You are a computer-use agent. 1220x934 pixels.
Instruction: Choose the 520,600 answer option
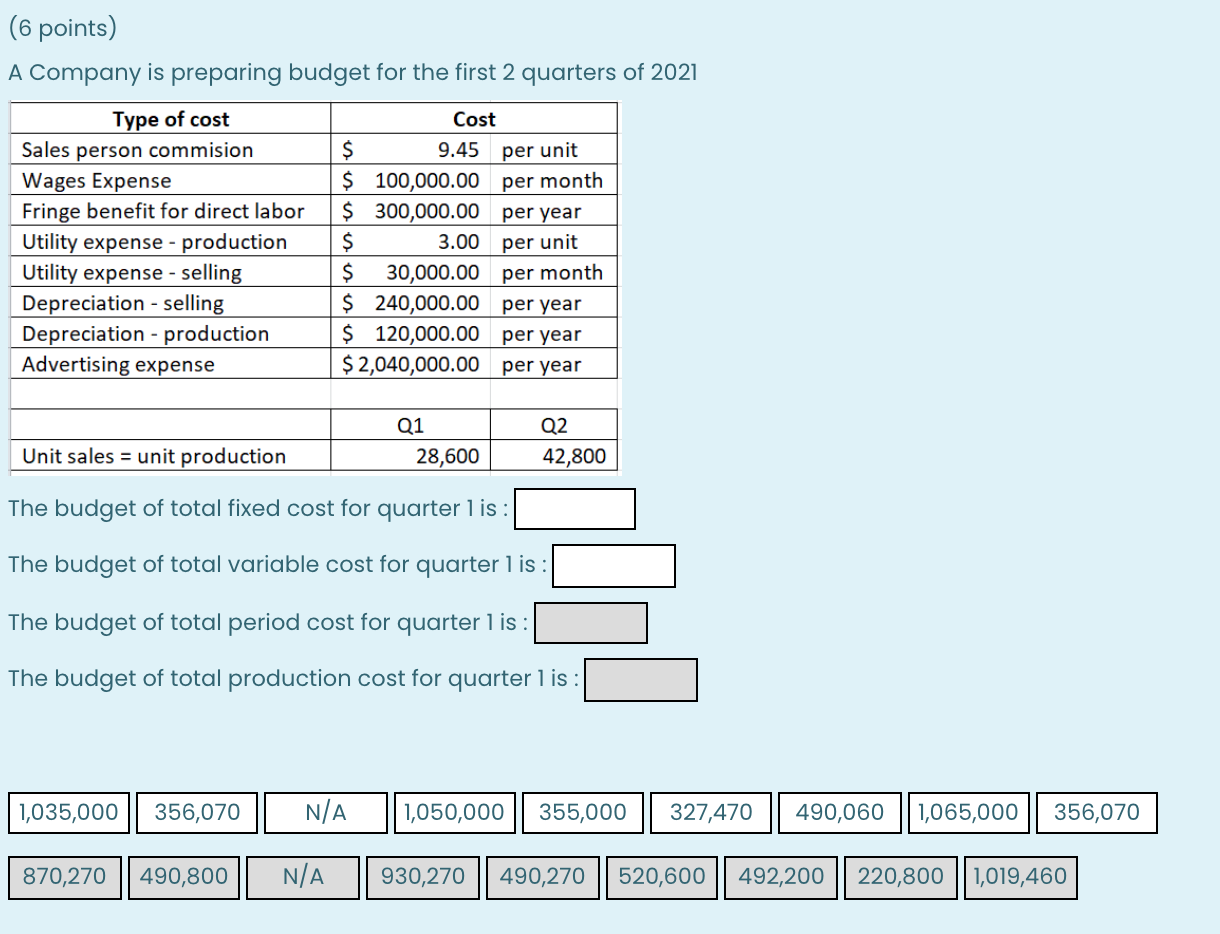point(662,877)
